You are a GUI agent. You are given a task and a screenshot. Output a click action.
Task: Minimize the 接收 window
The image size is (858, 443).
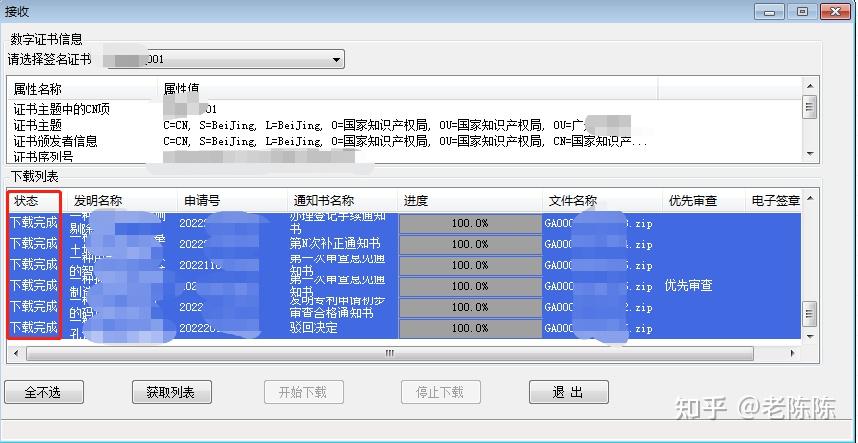pyautogui.click(x=769, y=11)
